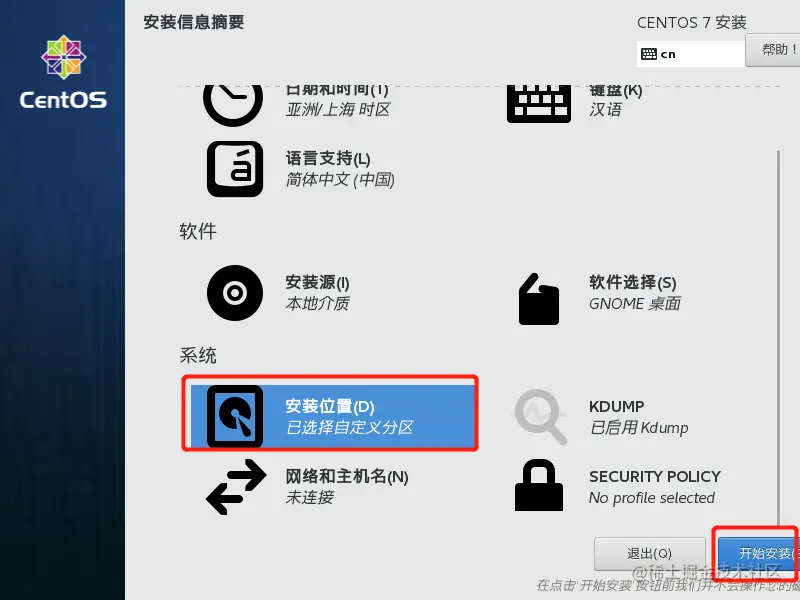Image resolution: width=800 pixels, height=600 pixels.
Task: Open the language support icon
Action: point(235,169)
